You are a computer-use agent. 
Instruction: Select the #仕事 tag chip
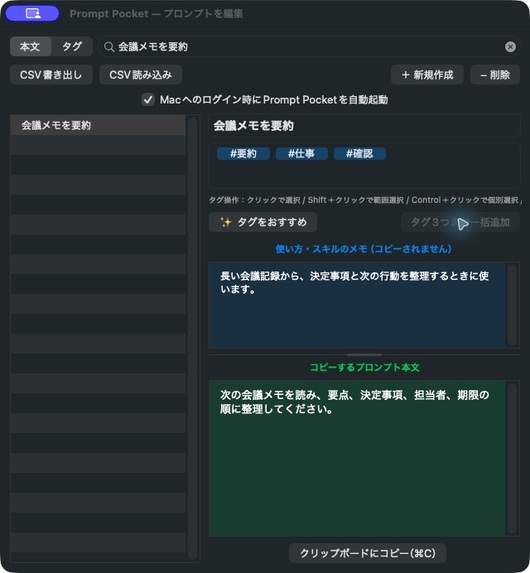pyautogui.click(x=302, y=153)
